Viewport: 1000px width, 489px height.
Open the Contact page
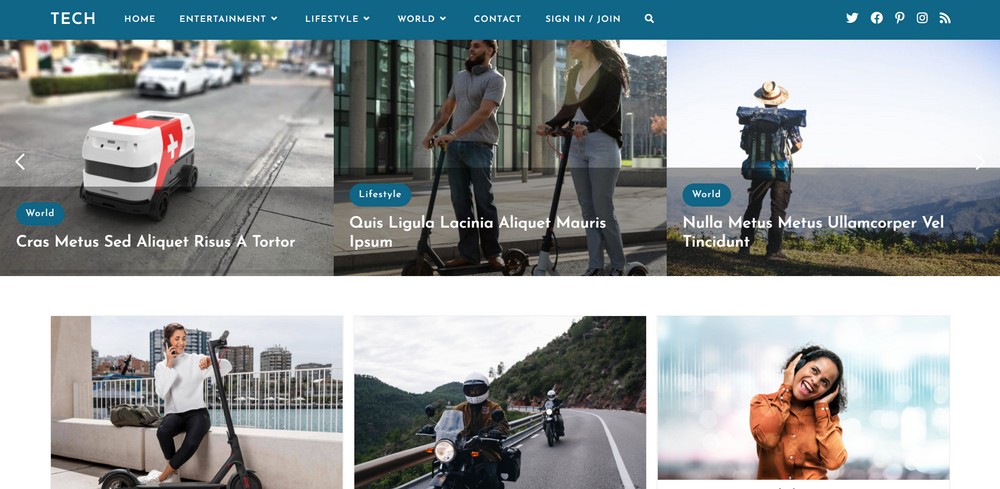point(497,19)
